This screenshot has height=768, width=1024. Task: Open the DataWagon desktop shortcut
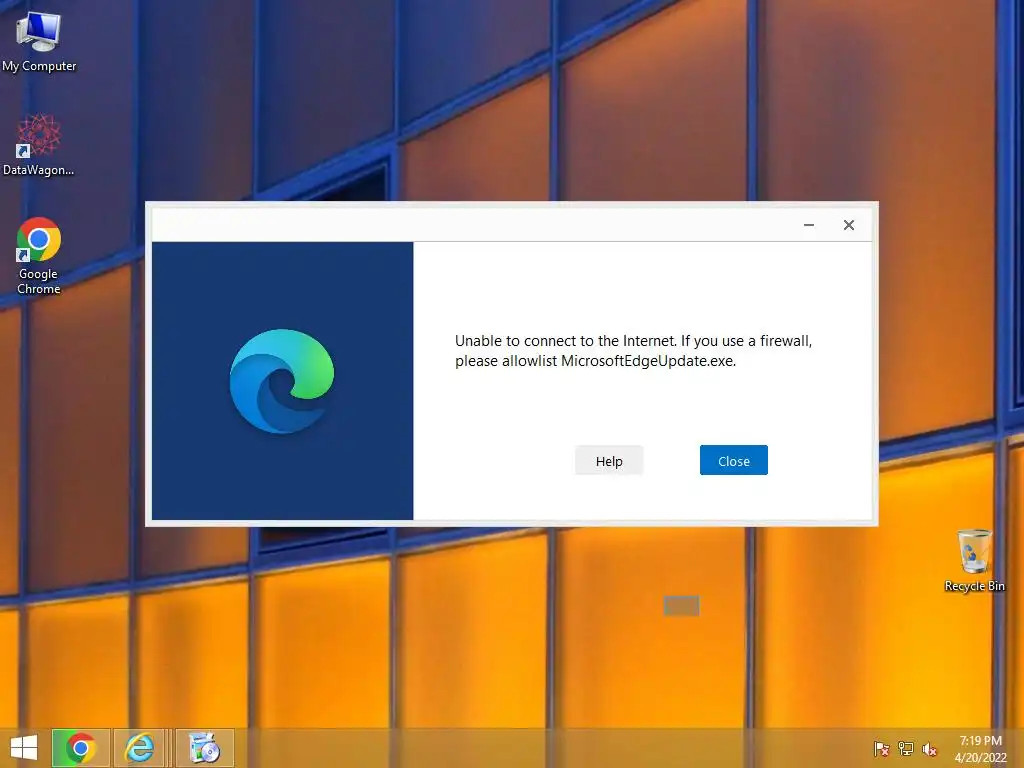pos(39,144)
